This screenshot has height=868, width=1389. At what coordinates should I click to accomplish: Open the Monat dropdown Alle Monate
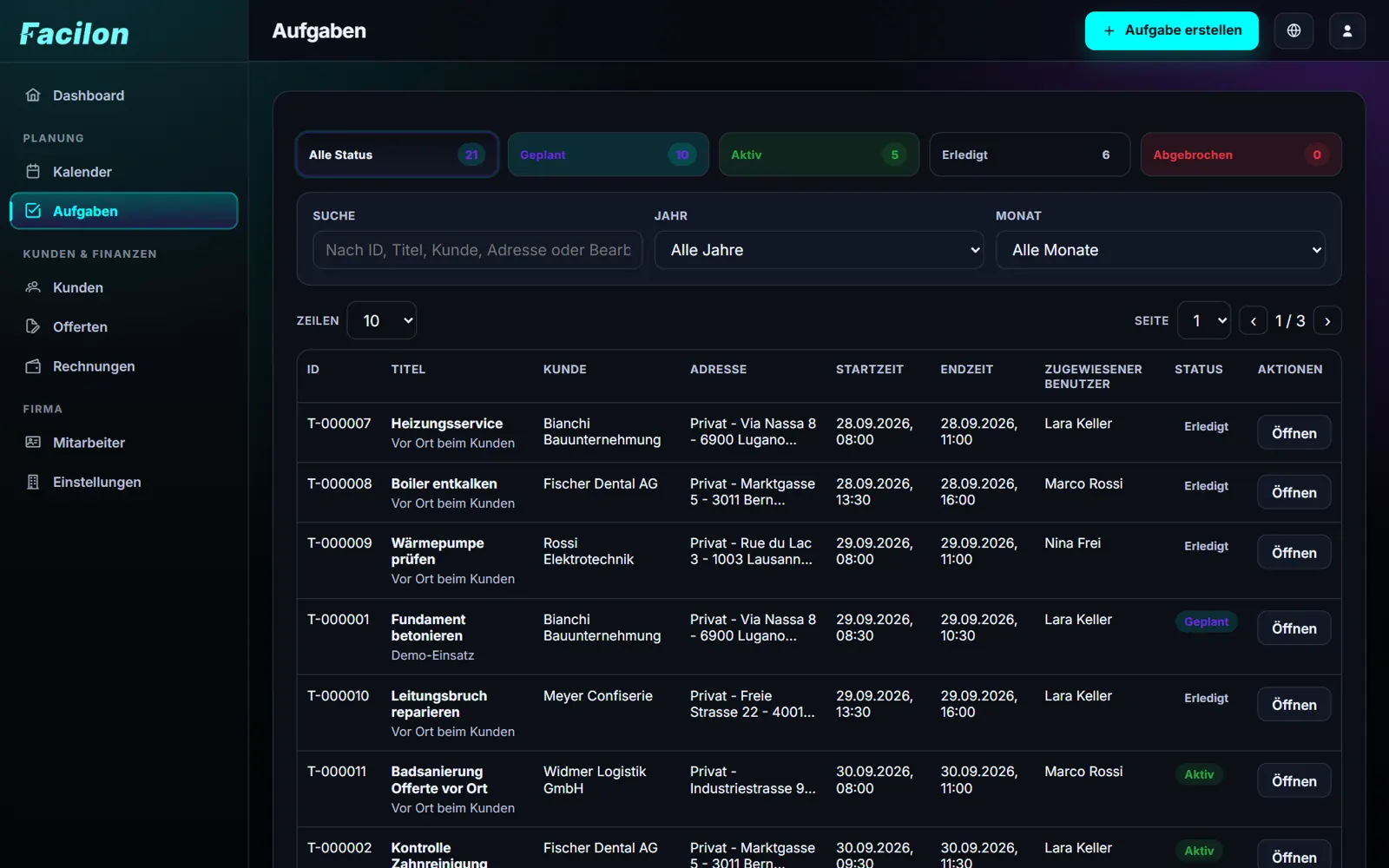[1160, 250]
